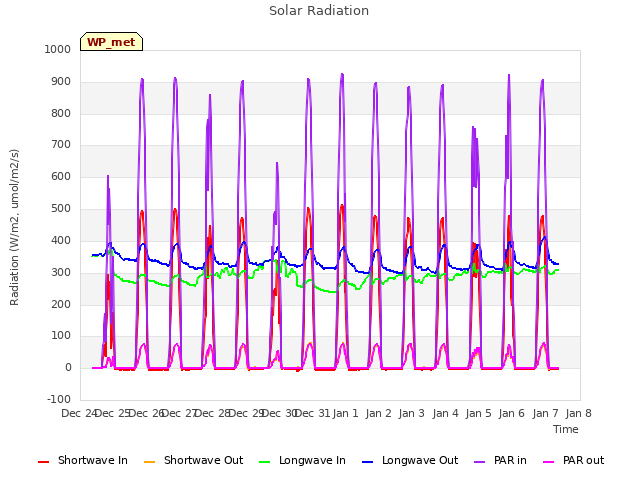Screen dimensions: 640x480
Task: Click the Jan 4 x-axis tick label
Action: pyautogui.click(x=445, y=413)
